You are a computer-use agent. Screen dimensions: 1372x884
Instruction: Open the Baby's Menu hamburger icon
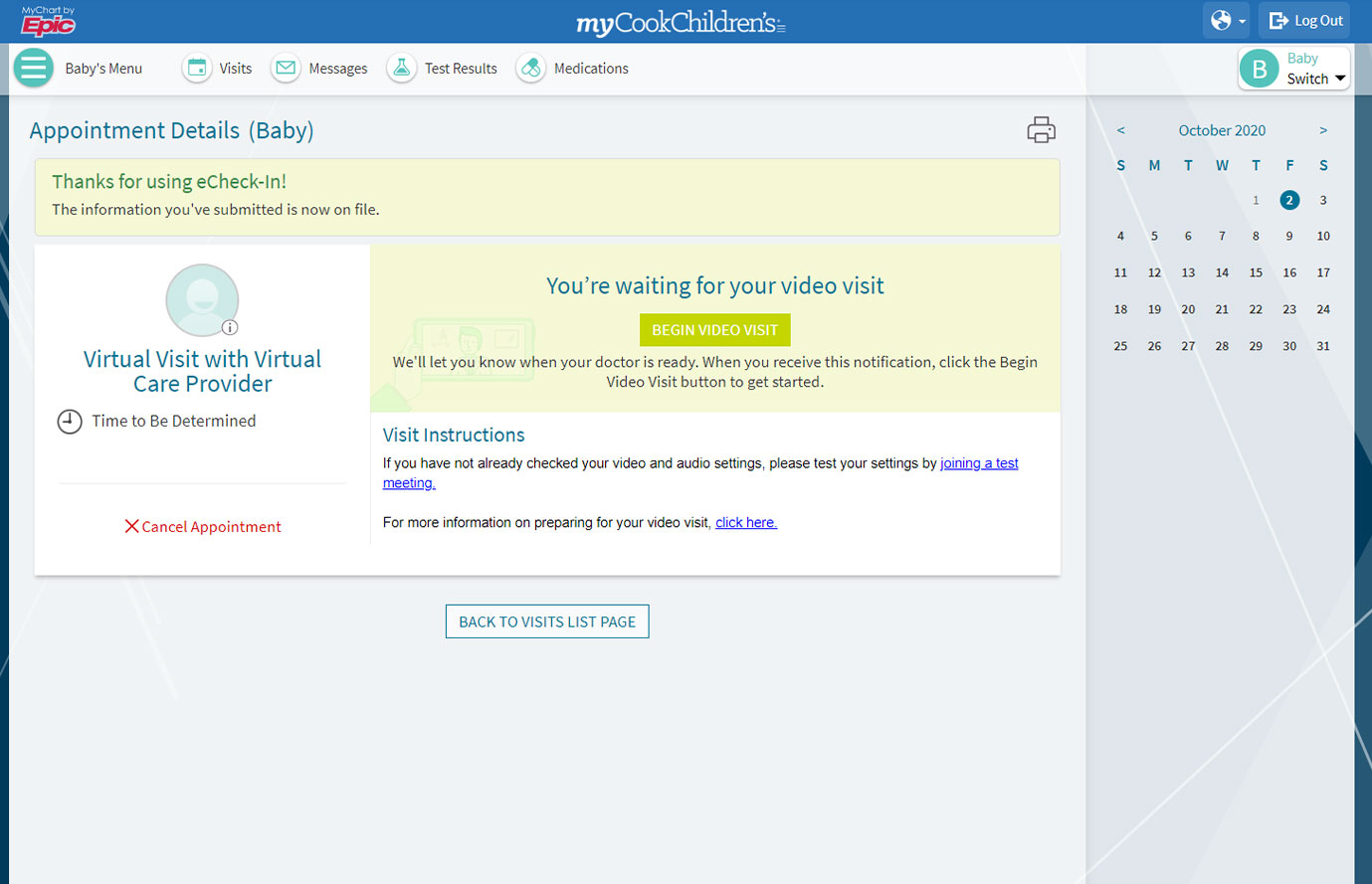click(x=33, y=69)
